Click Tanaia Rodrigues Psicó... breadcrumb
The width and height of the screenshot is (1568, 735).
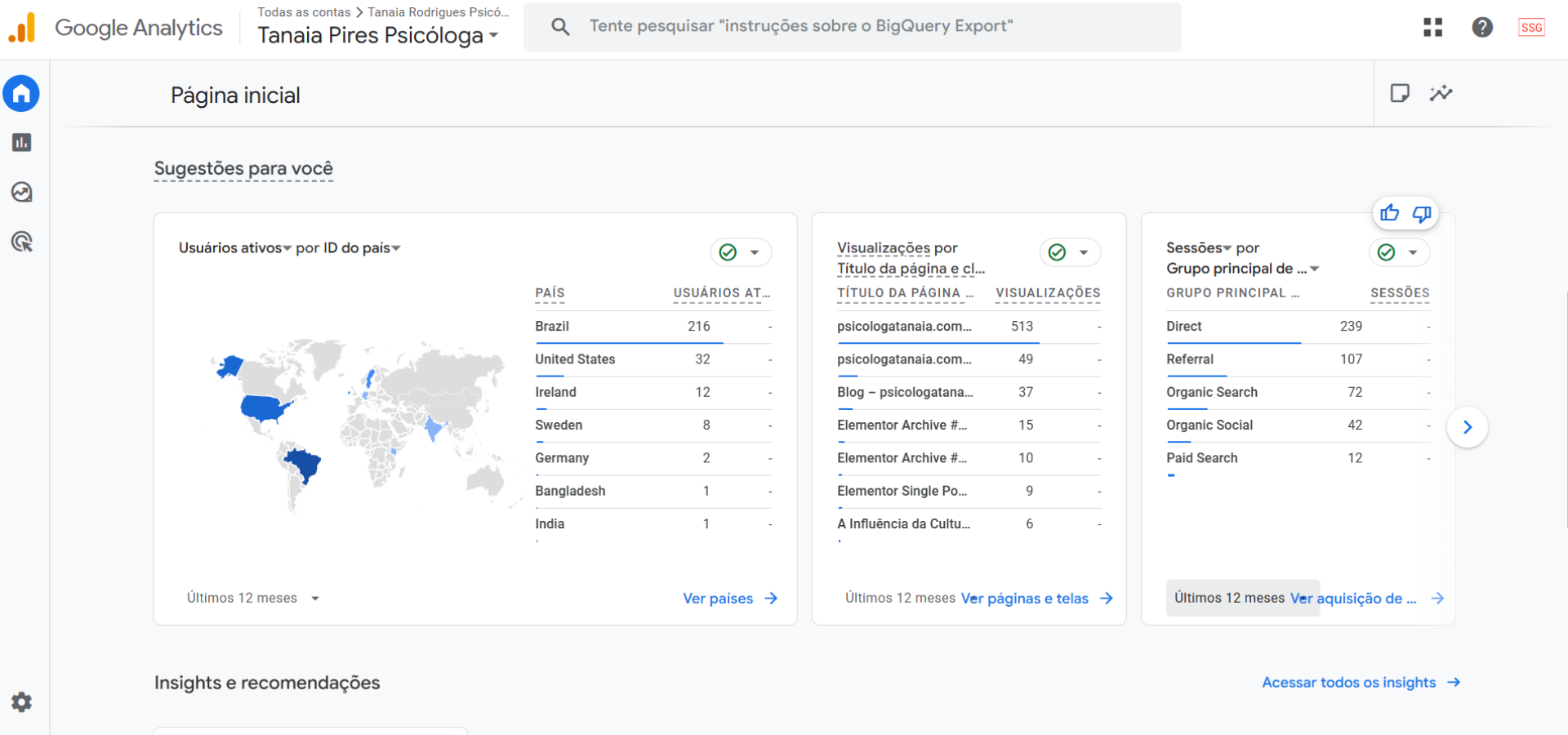pyautogui.click(x=439, y=12)
